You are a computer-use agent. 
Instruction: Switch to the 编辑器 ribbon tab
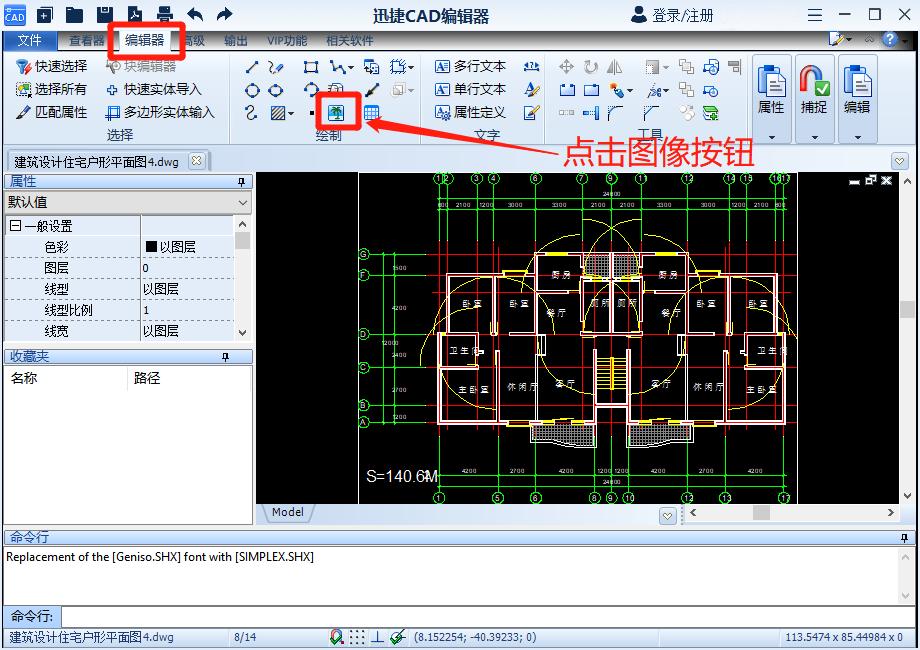[x=143, y=41]
